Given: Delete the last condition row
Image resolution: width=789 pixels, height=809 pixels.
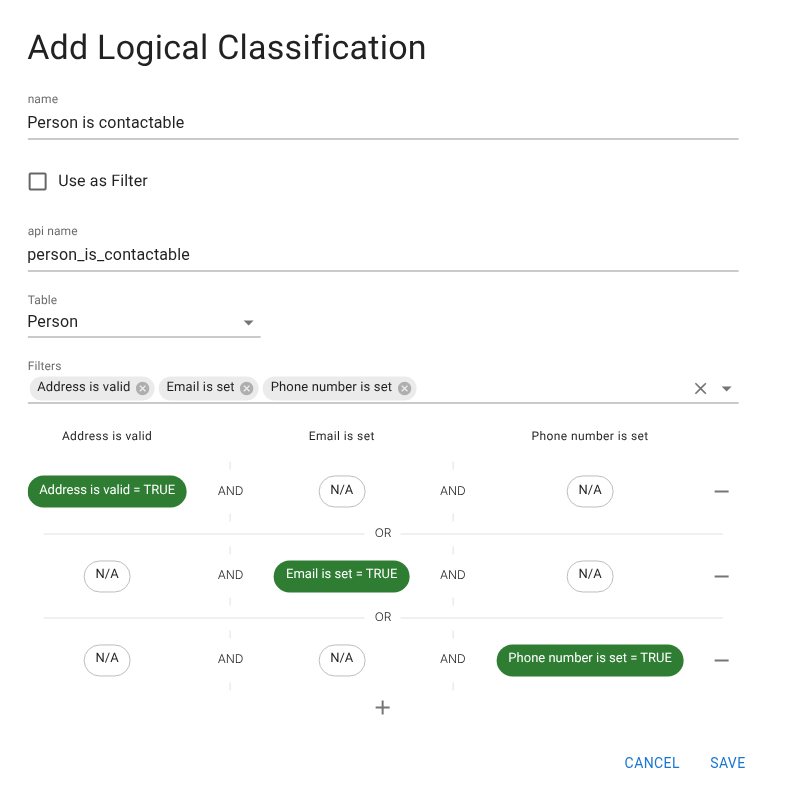Looking at the screenshot, I should point(721,660).
